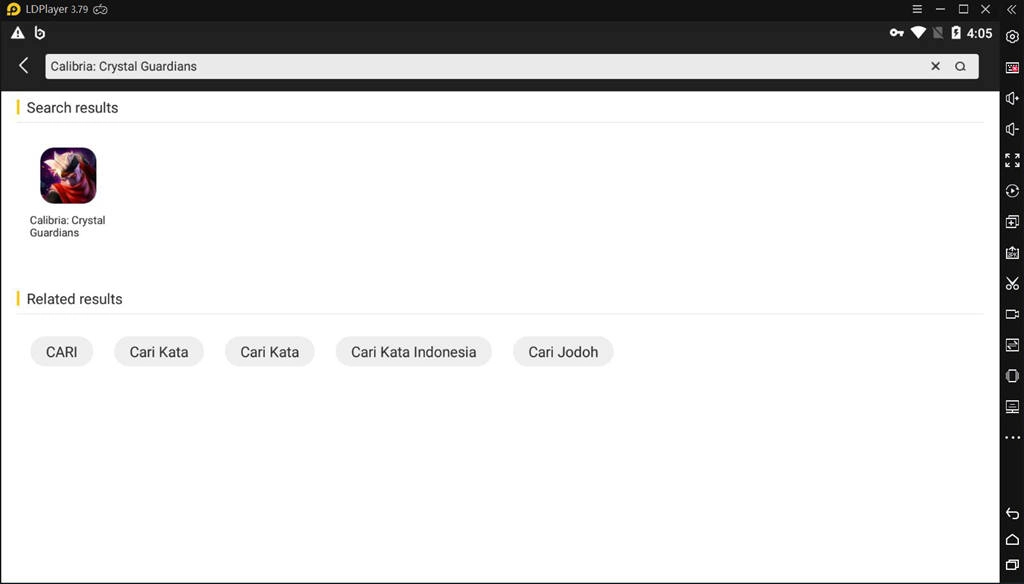
Task: Clear the search text with X
Action: (935, 66)
